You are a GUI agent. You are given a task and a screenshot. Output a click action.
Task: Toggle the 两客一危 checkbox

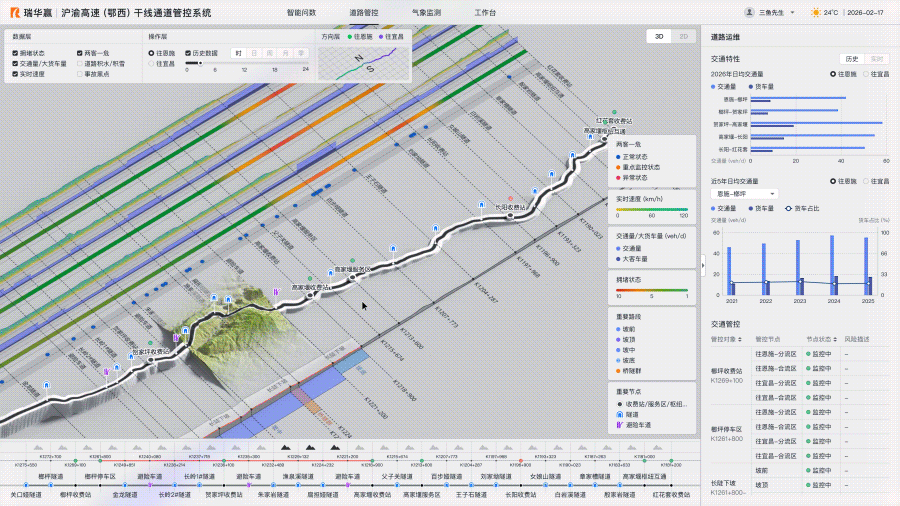tap(80, 53)
